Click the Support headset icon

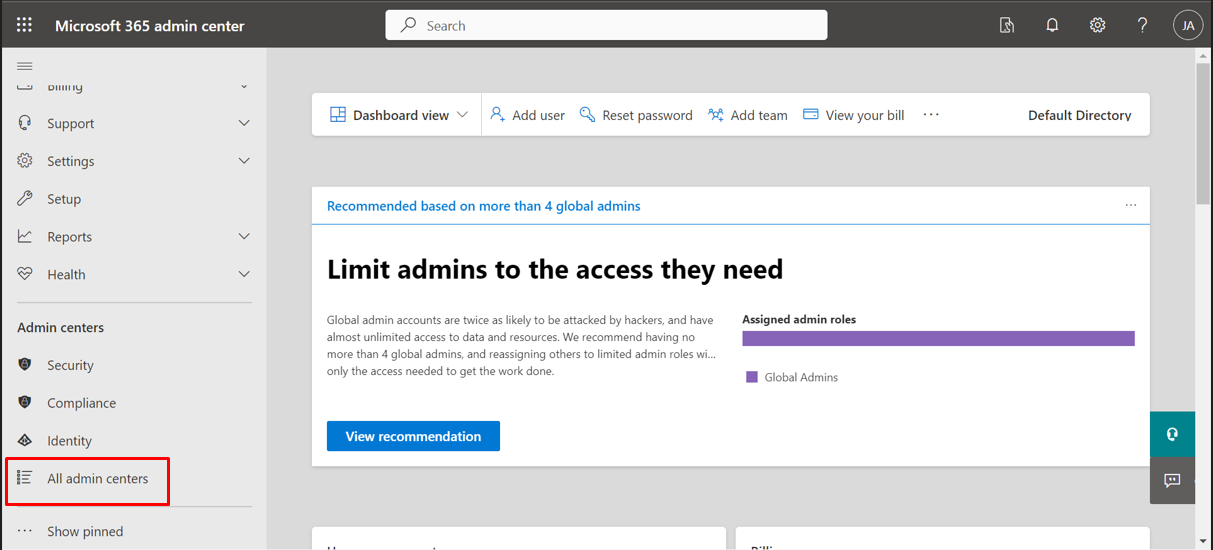[25, 123]
